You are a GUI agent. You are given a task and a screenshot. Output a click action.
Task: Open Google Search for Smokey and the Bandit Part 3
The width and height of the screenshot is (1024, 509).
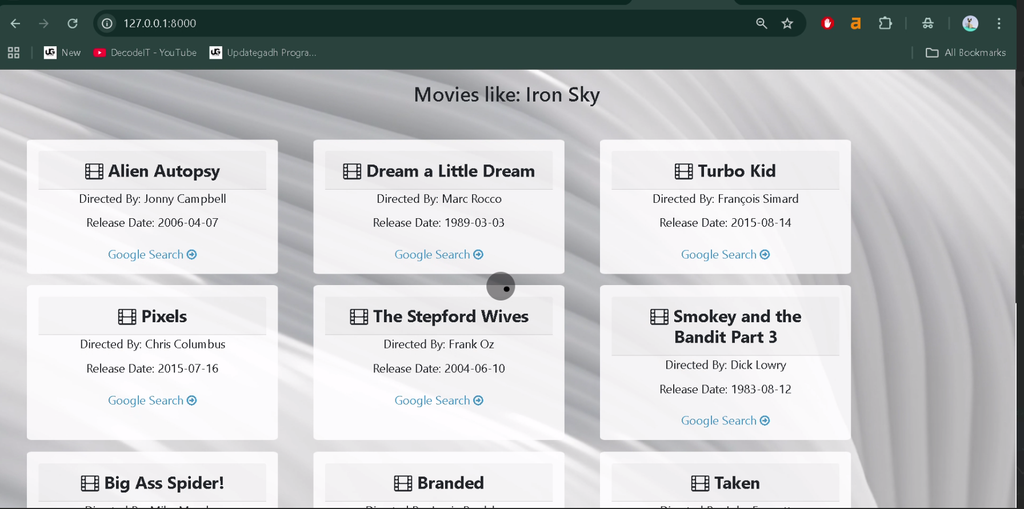point(726,421)
